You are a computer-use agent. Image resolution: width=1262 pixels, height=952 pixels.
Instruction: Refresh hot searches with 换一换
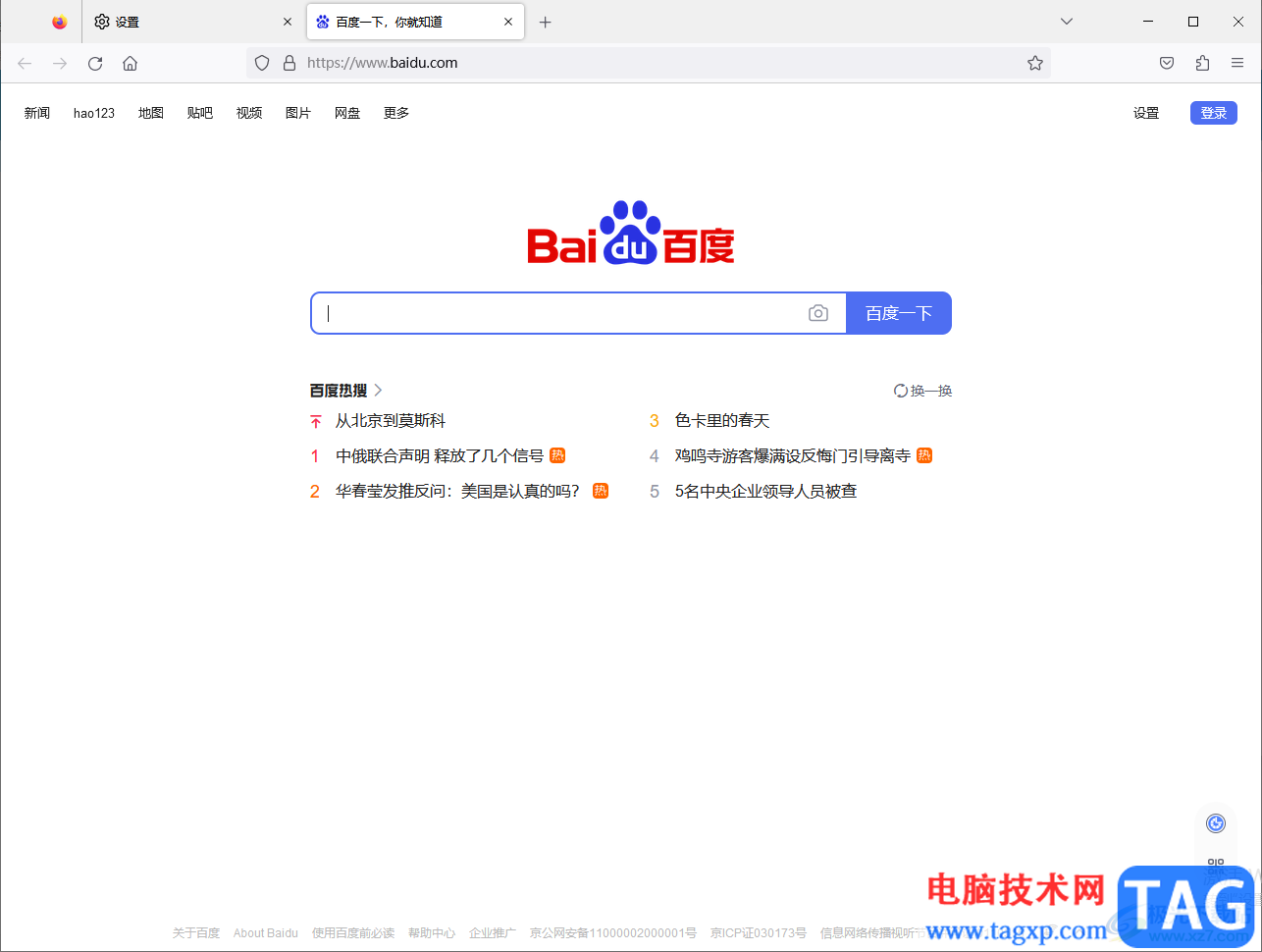click(x=923, y=391)
